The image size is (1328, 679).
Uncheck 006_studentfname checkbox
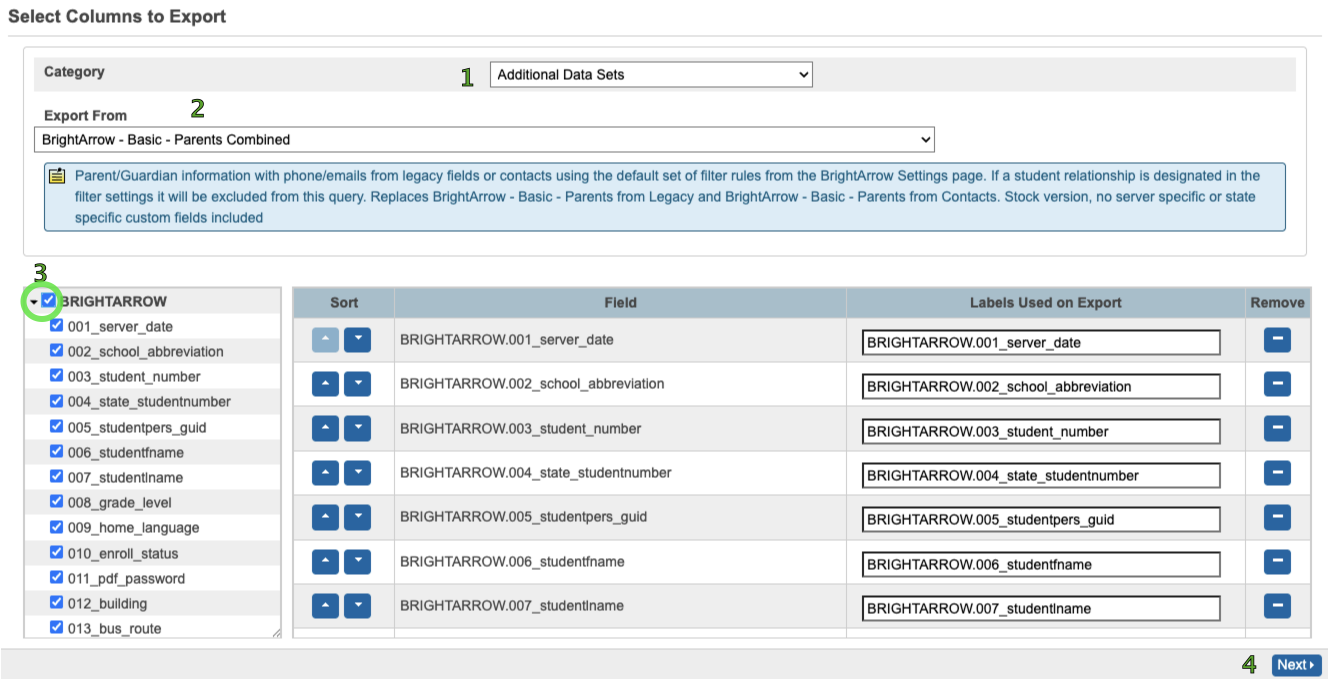[57, 451]
